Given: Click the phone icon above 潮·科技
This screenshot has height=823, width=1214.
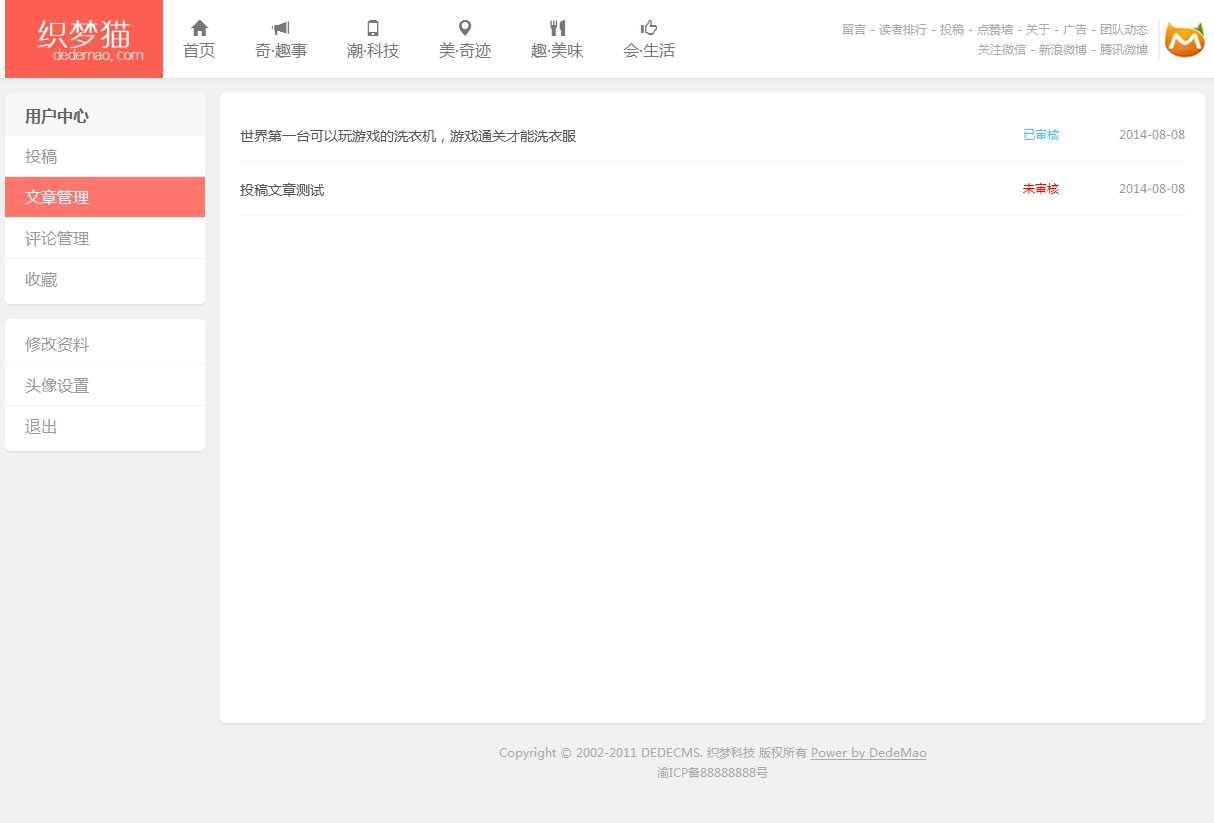Looking at the screenshot, I should 373,28.
